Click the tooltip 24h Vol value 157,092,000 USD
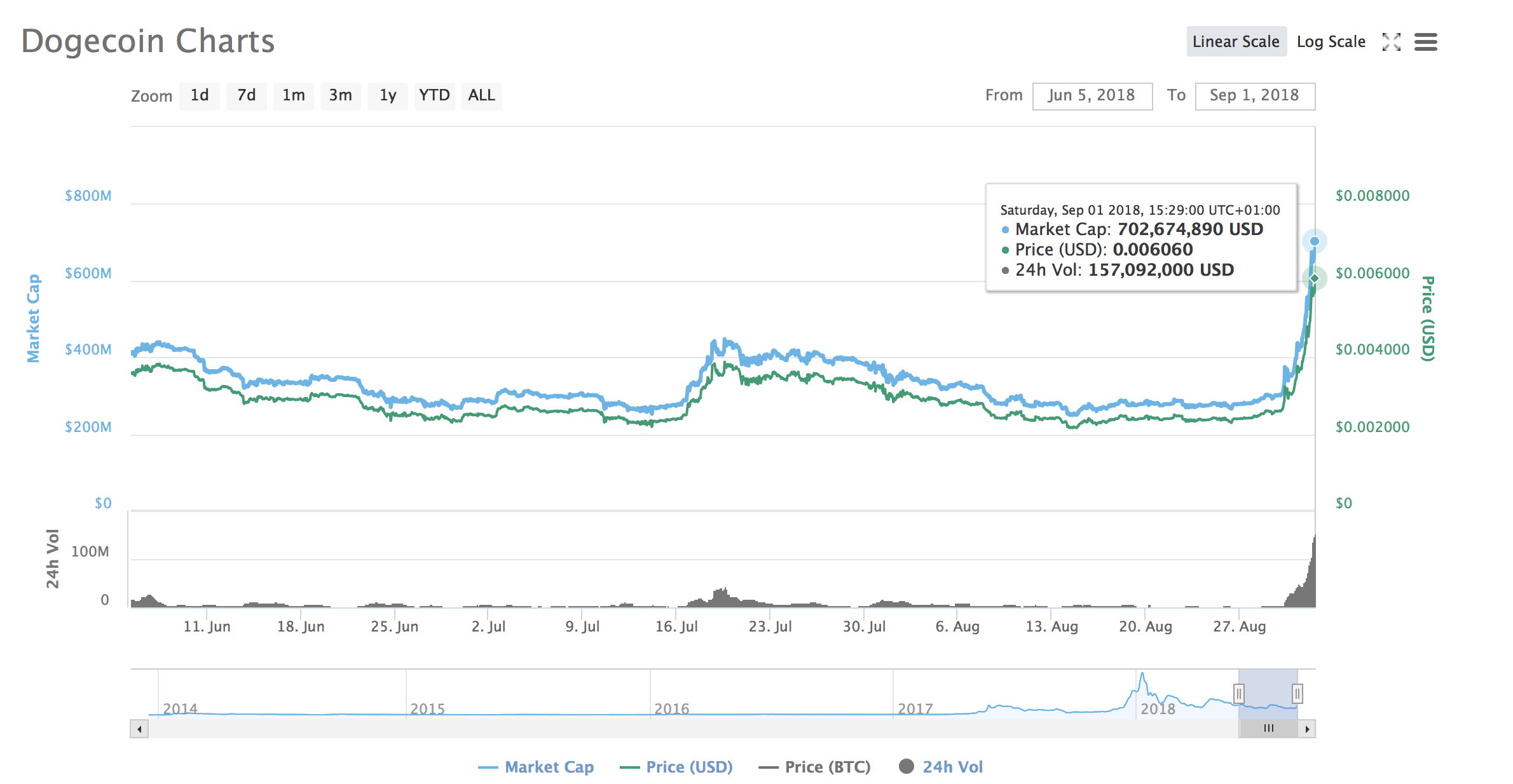This screenshot has width=1513, height=784. coord(1161,270)
